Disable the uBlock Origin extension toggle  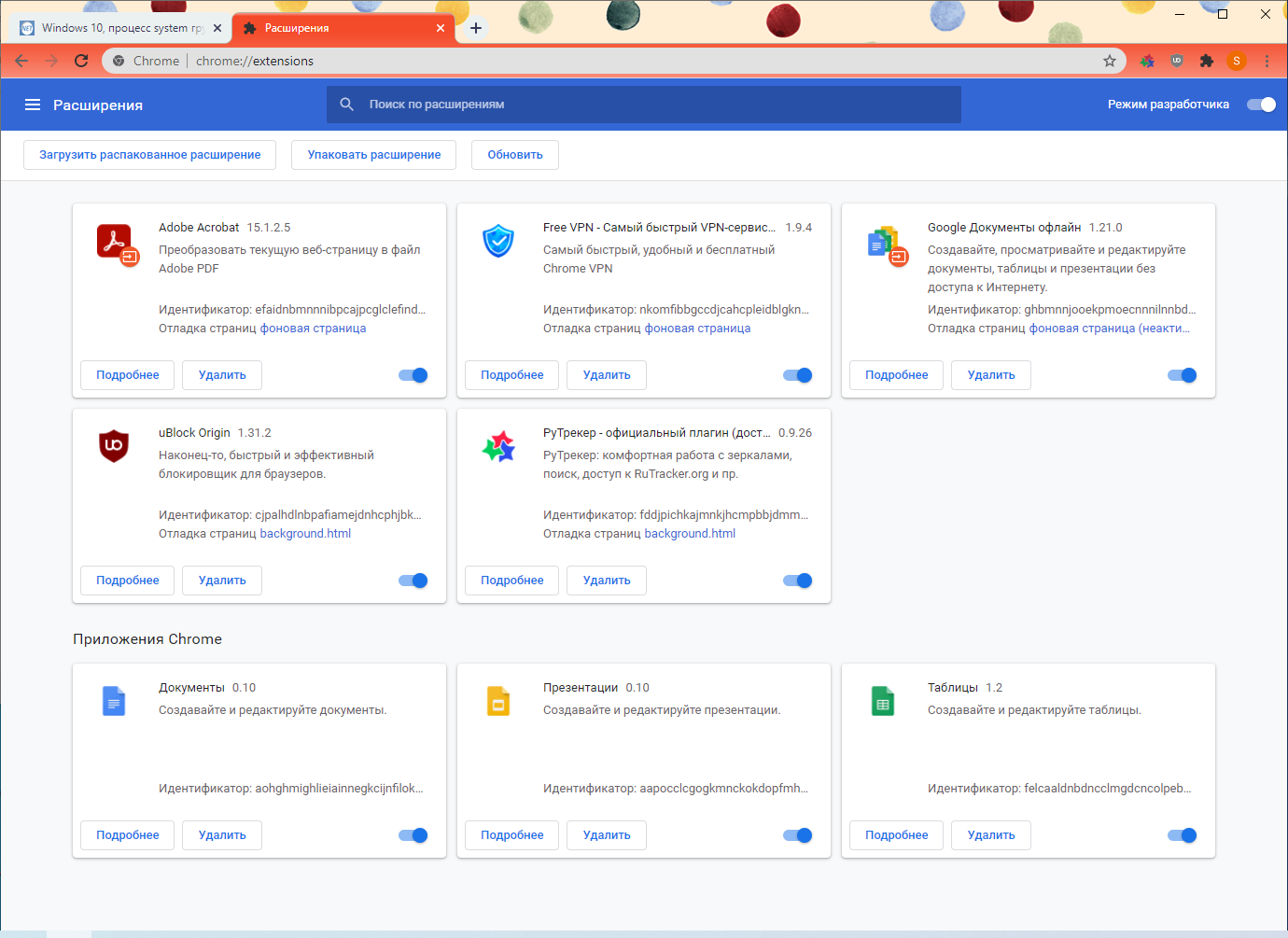413,581
